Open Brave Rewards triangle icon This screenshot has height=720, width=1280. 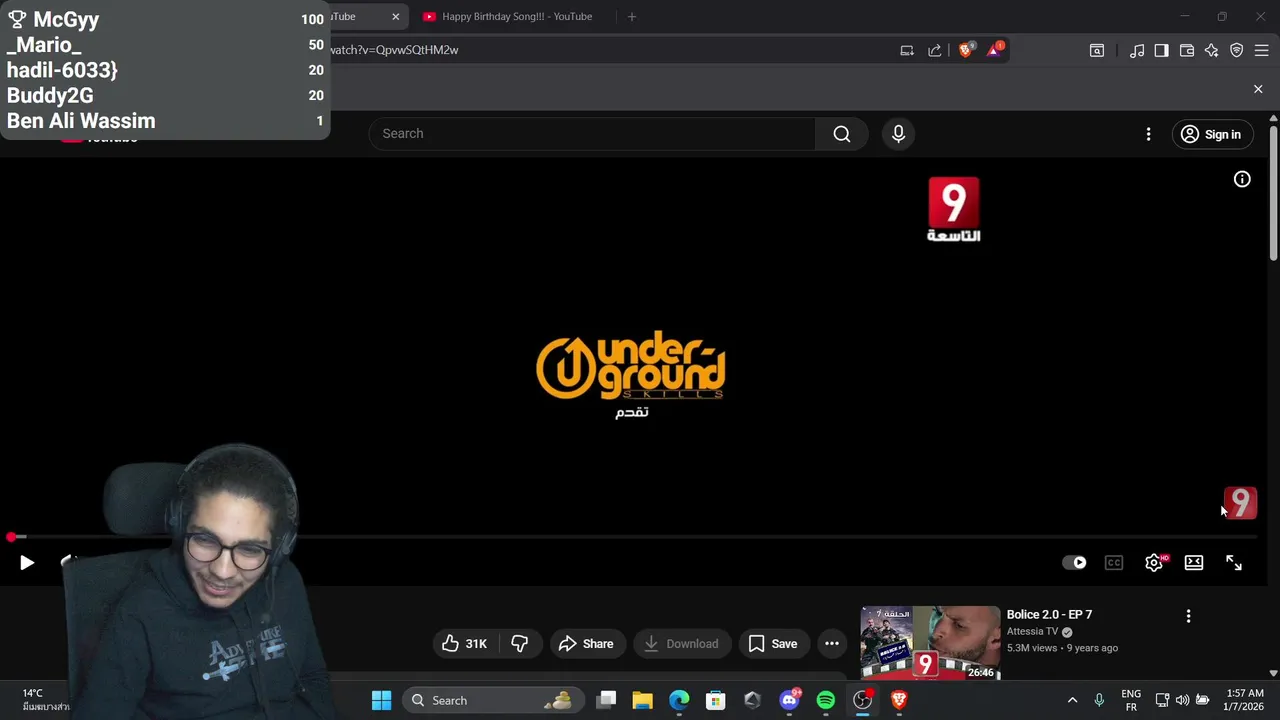(995, 49)
